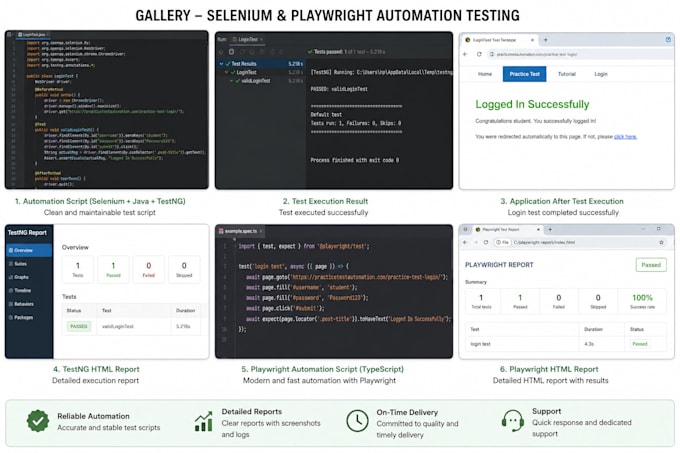Click the playwright-report/index.html address bar
Image resolution: width=680 pixels, height=453 pixels.
[579, 242]
